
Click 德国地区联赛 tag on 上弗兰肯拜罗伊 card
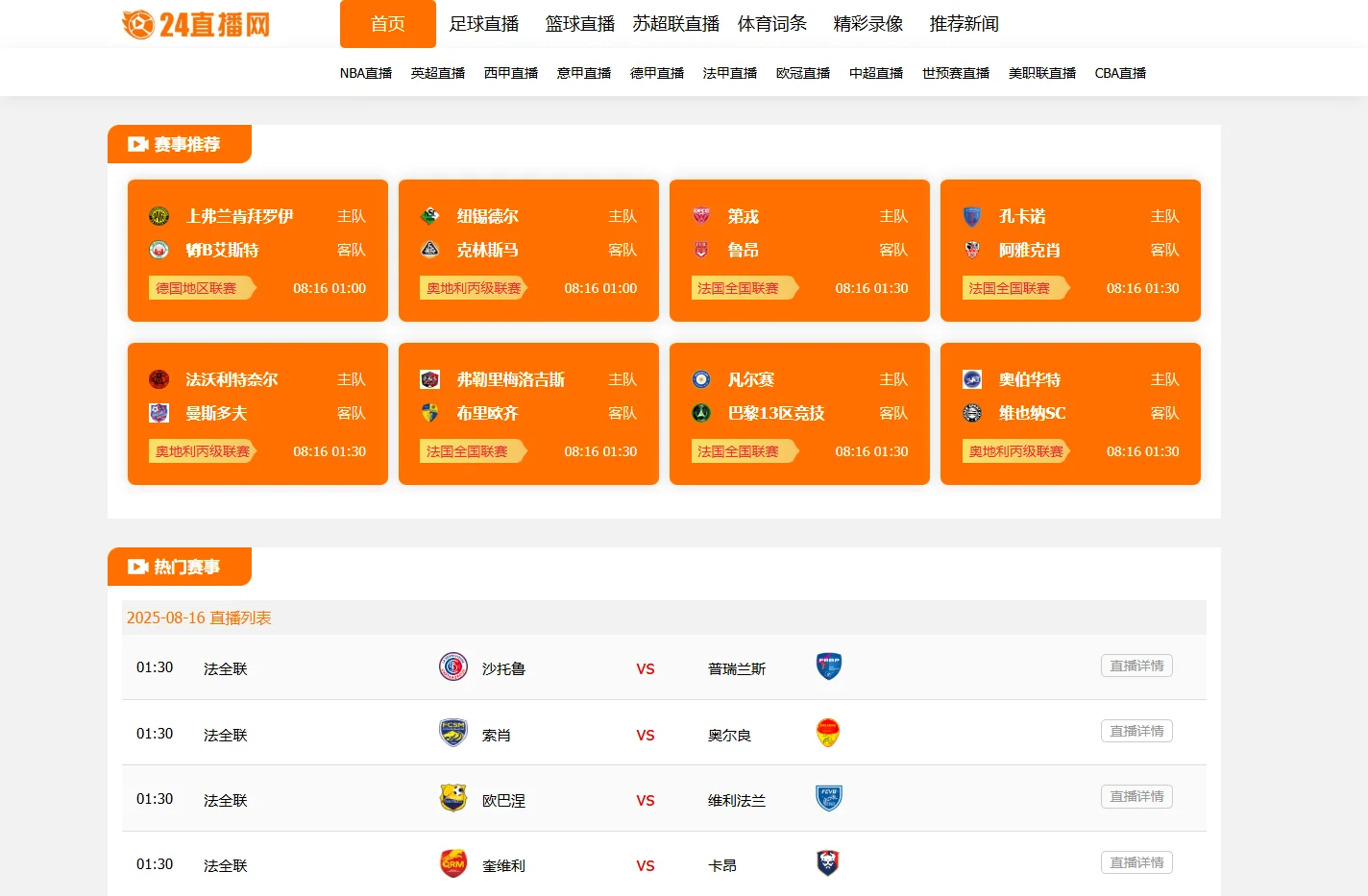tap(202, 288)
